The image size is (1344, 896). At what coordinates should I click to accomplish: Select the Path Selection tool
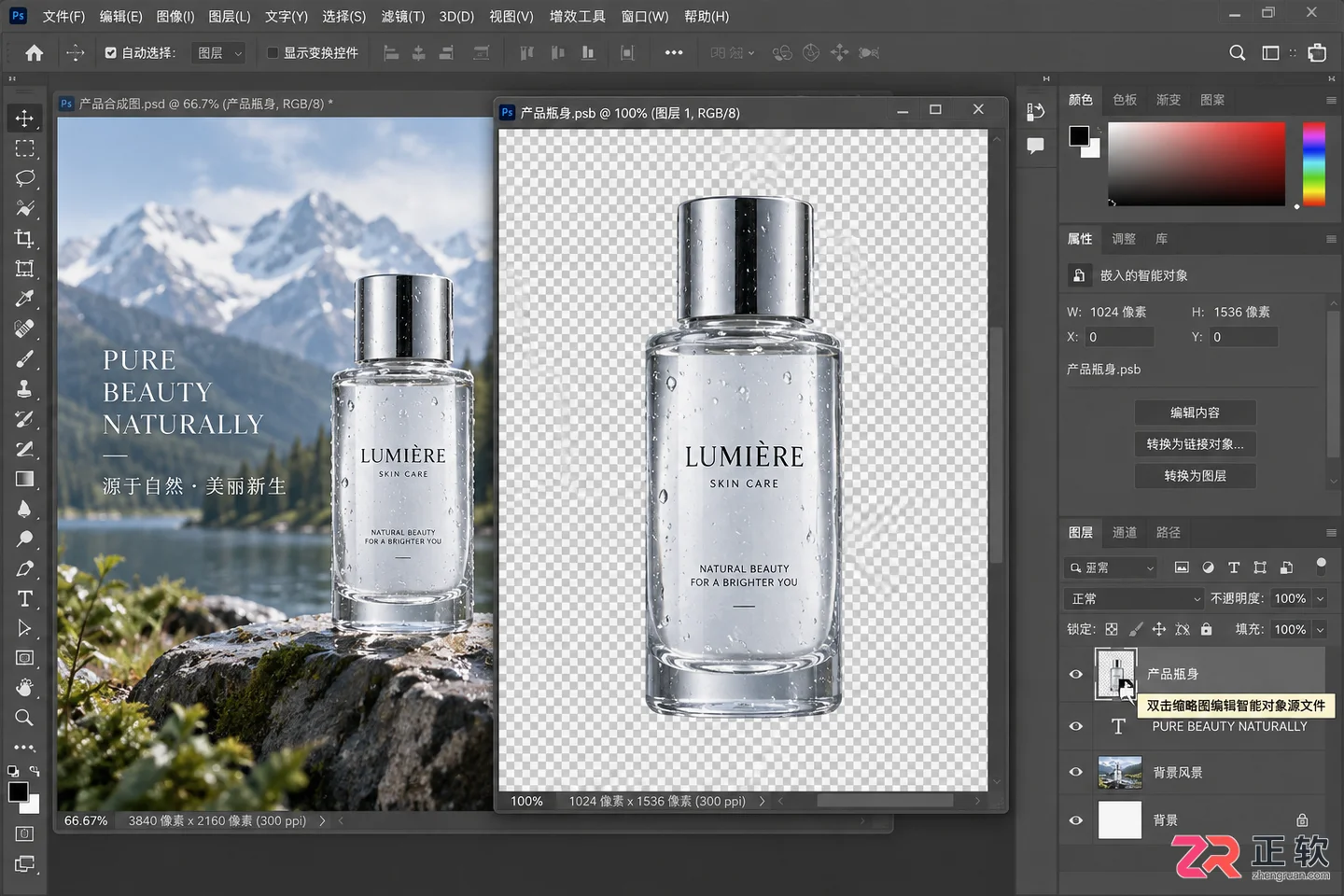[x=24, y=628]
